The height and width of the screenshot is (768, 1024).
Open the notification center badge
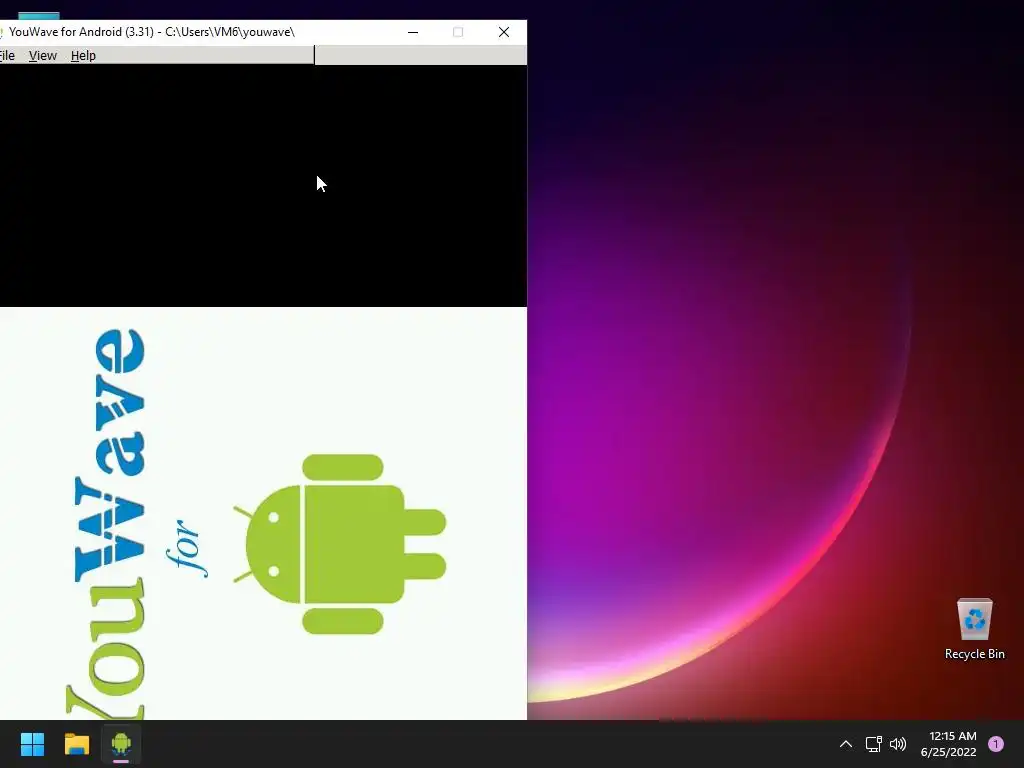click(995, 744)
